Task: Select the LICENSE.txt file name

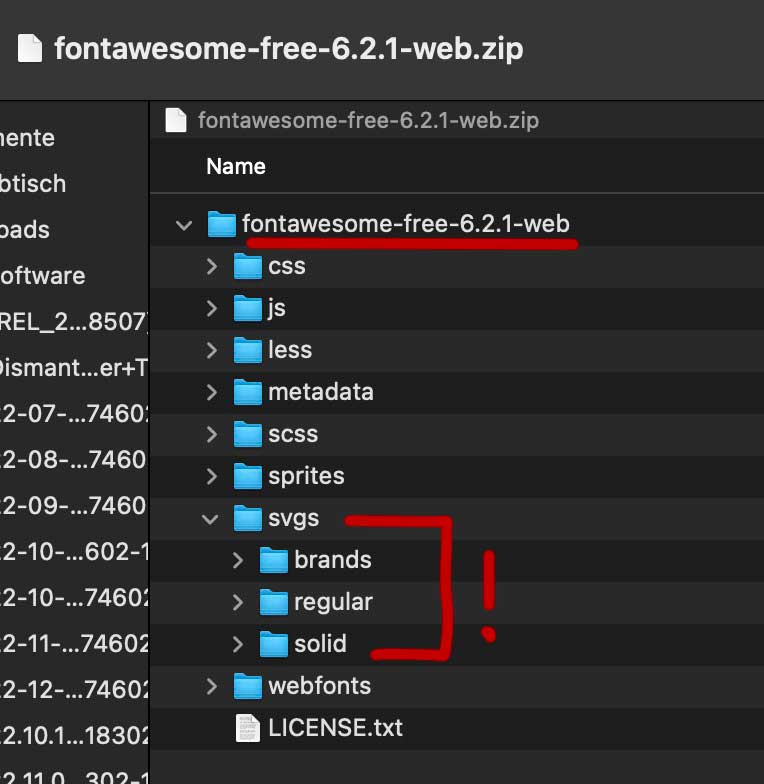Action: pos(336,728)
